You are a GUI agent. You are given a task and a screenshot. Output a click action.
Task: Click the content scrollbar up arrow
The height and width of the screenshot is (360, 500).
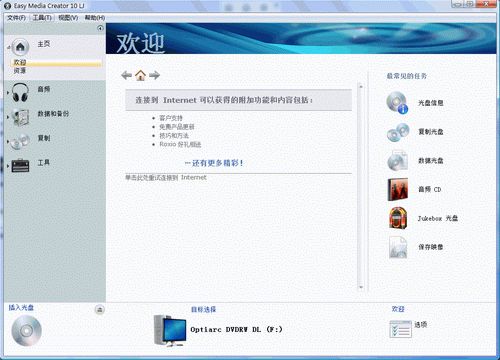tap(361, 87)
